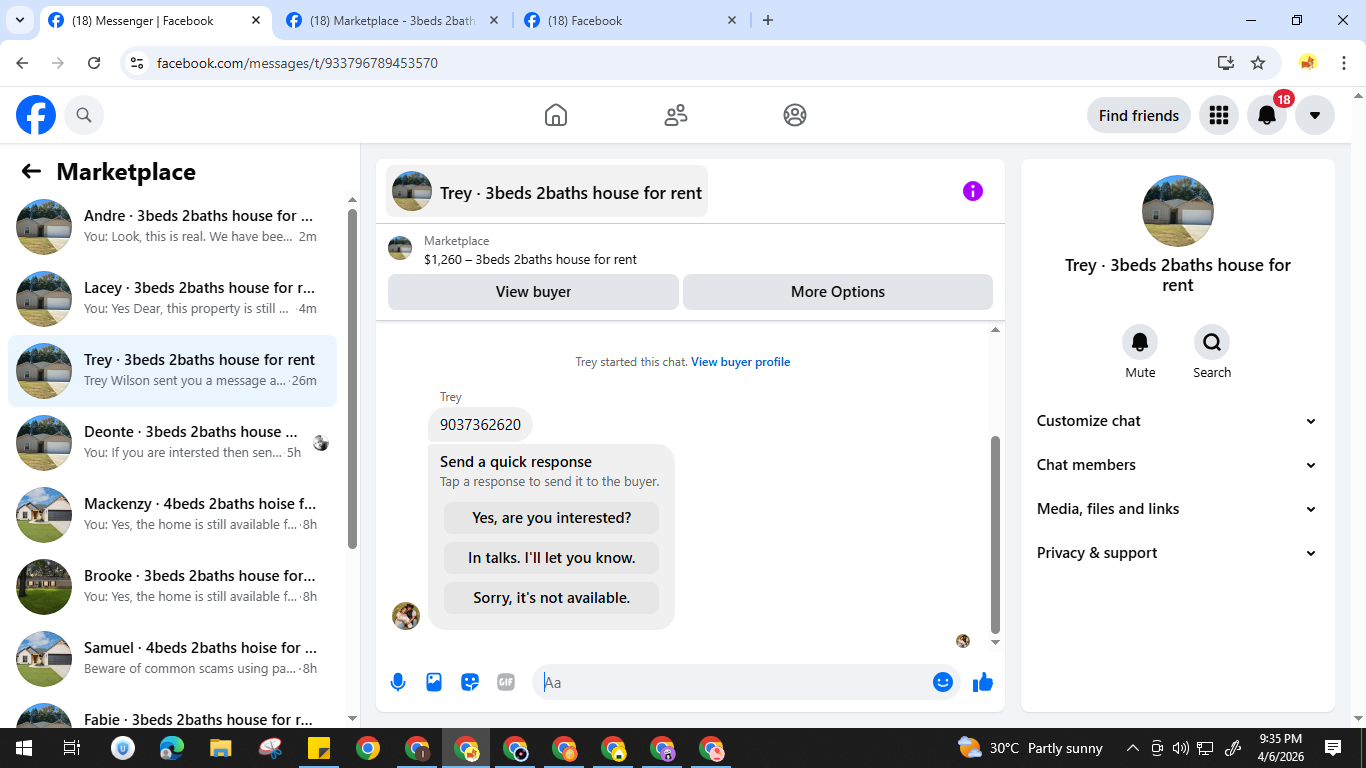Open the sticker picker icon
Screen dimensions: 1366x768
coord(470,682)
